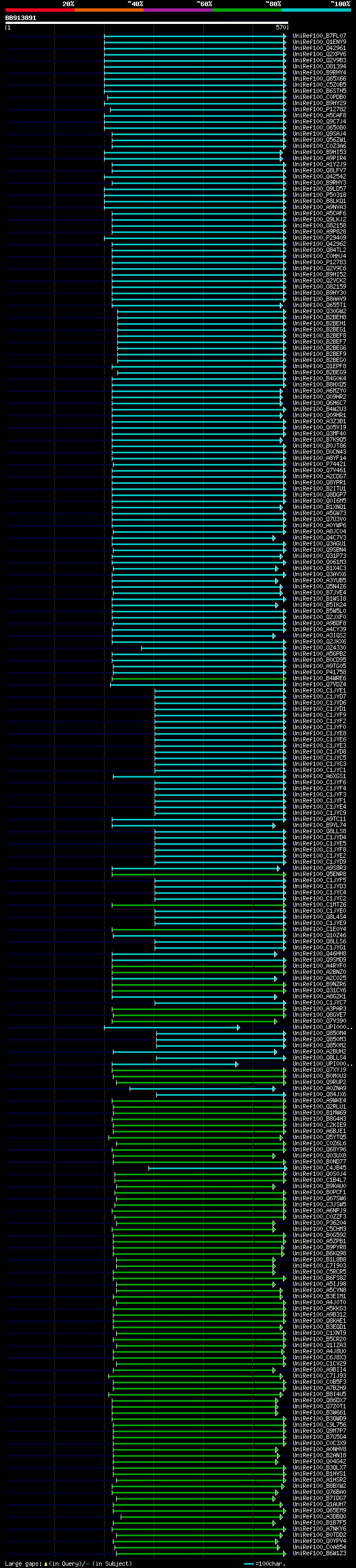Open the UniRef100_C1JYE1 hit
The height and width of the screenshot is (1568, 356).
[319, 691]
